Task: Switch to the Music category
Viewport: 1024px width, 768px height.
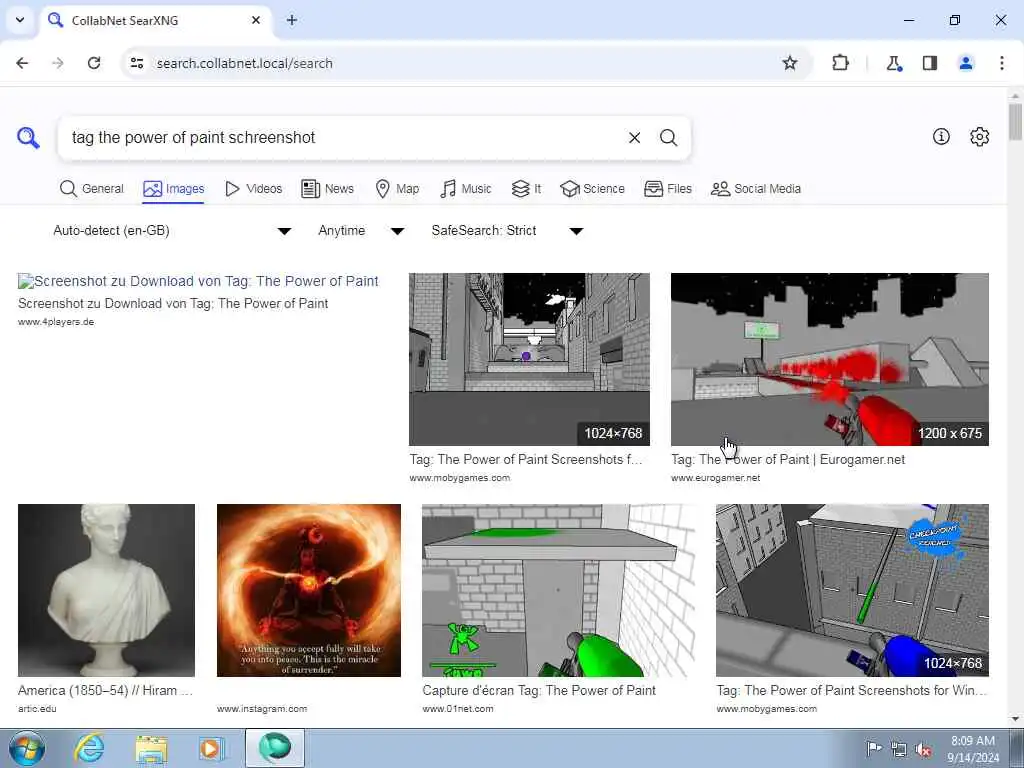Action: [x=466, y=189]
